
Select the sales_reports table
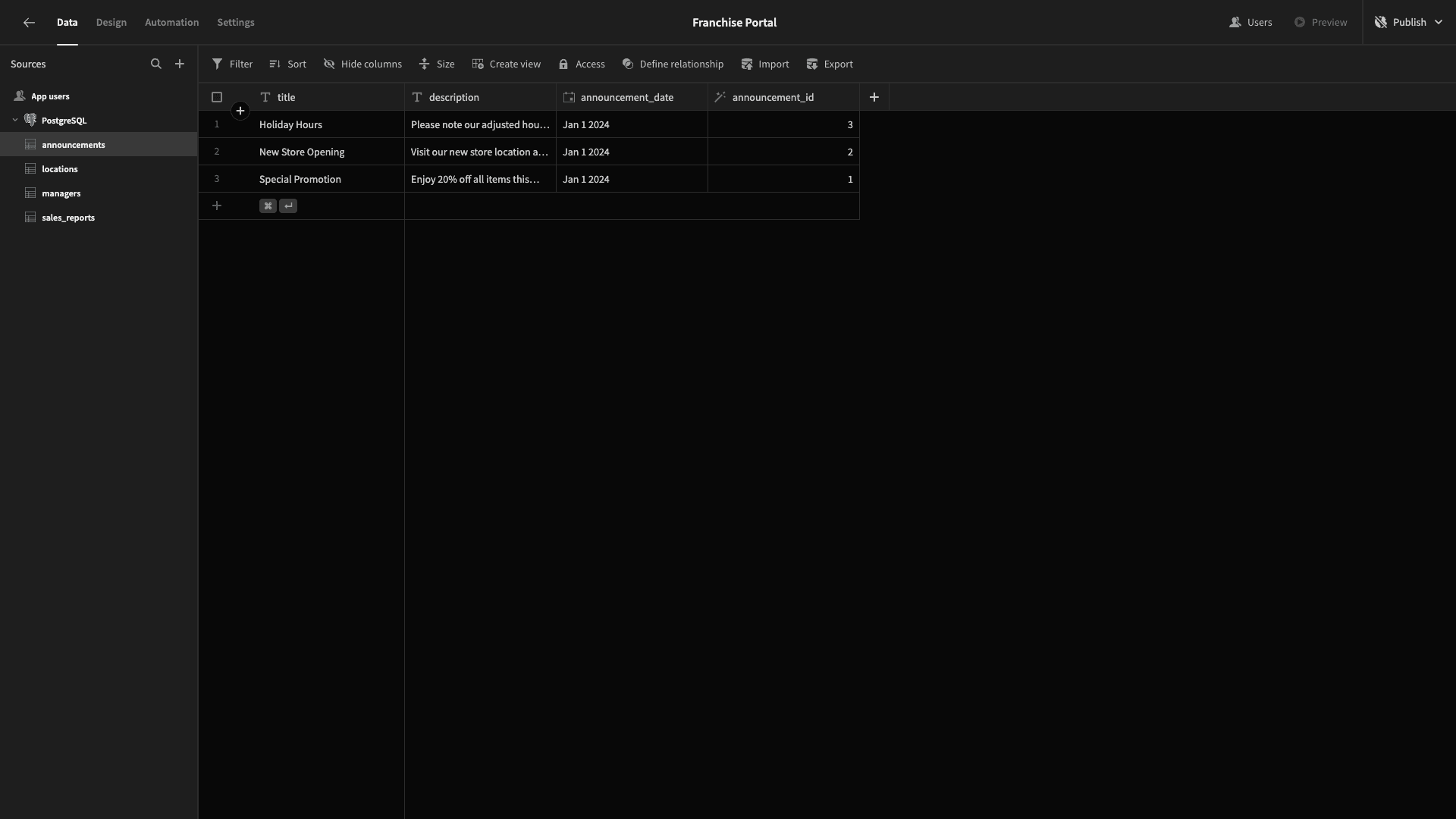[x=99, y=217]
